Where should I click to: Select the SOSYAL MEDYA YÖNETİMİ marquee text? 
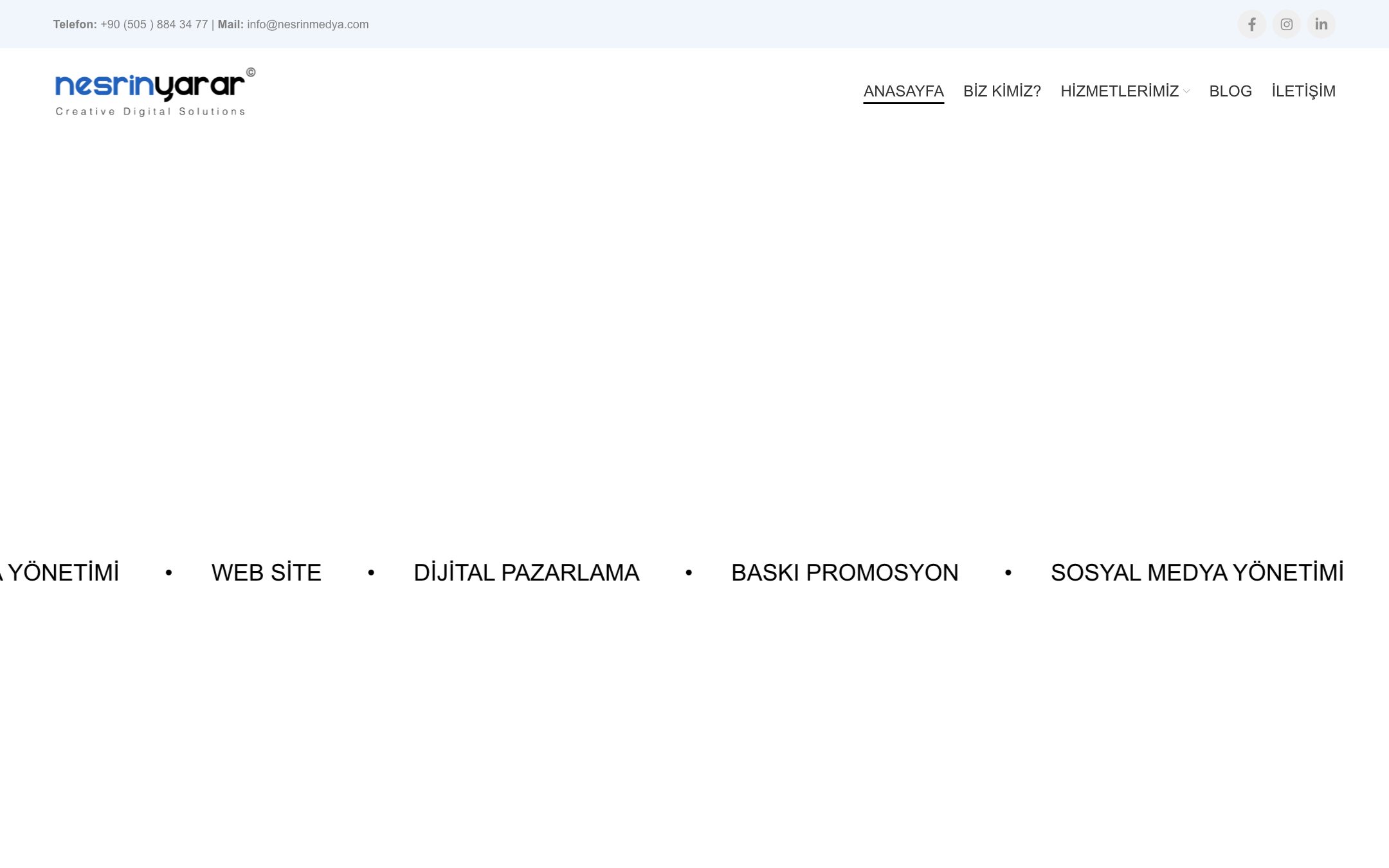[x=1197, y=572]
